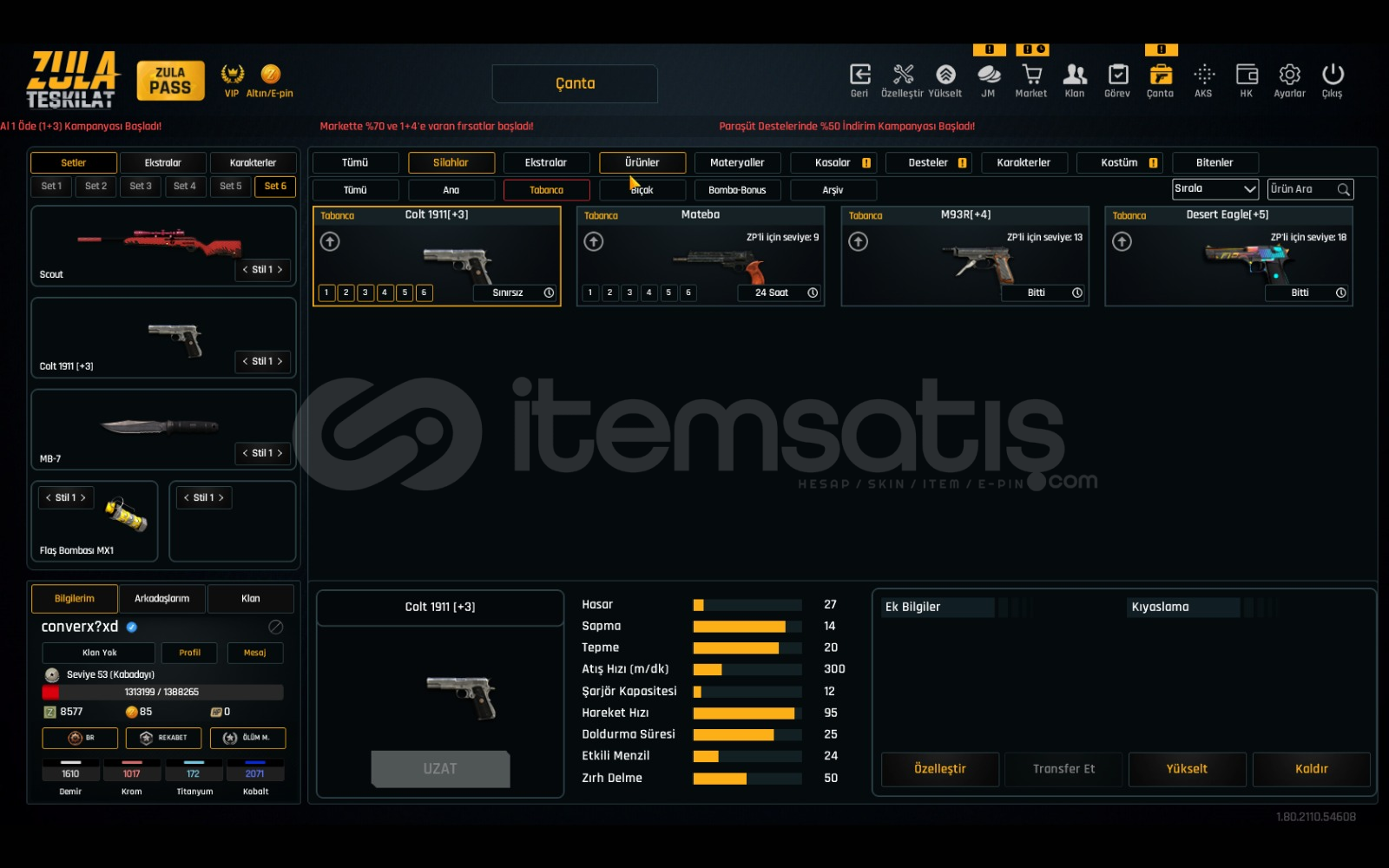This screenshot has height=868, width=1389.
Task: Click the block circle icon beside username
Action: tap(276, 627)
